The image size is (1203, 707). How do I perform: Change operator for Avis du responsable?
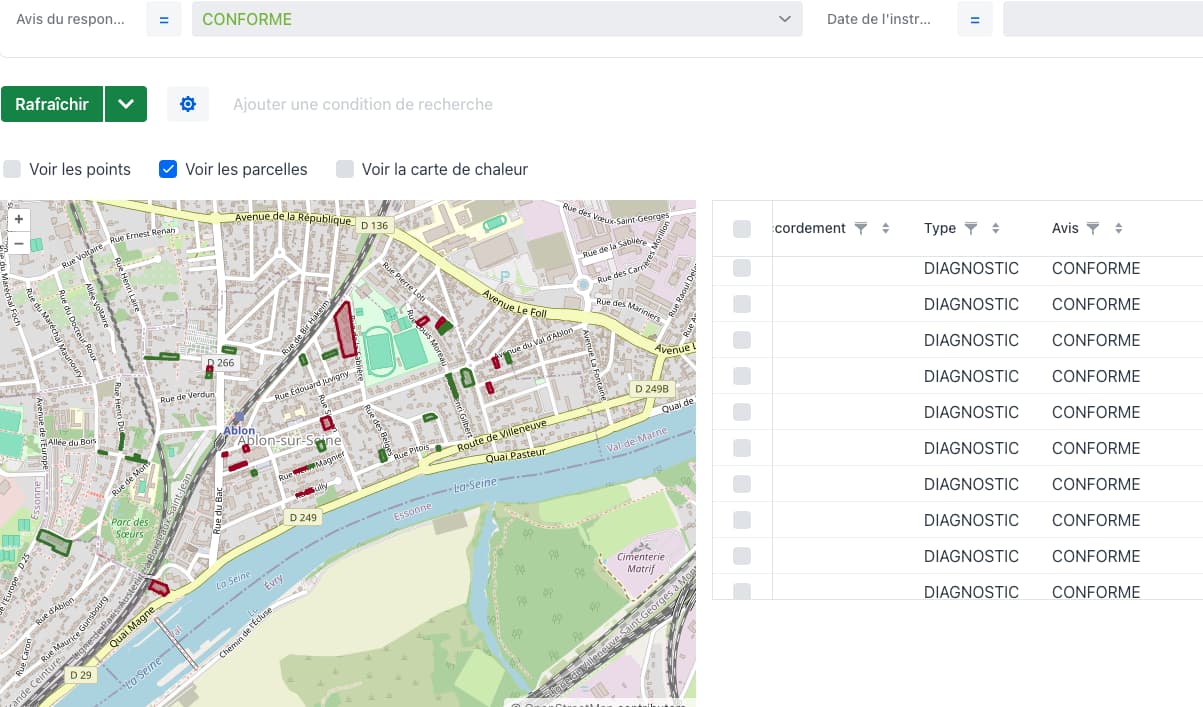pos(164,19)
